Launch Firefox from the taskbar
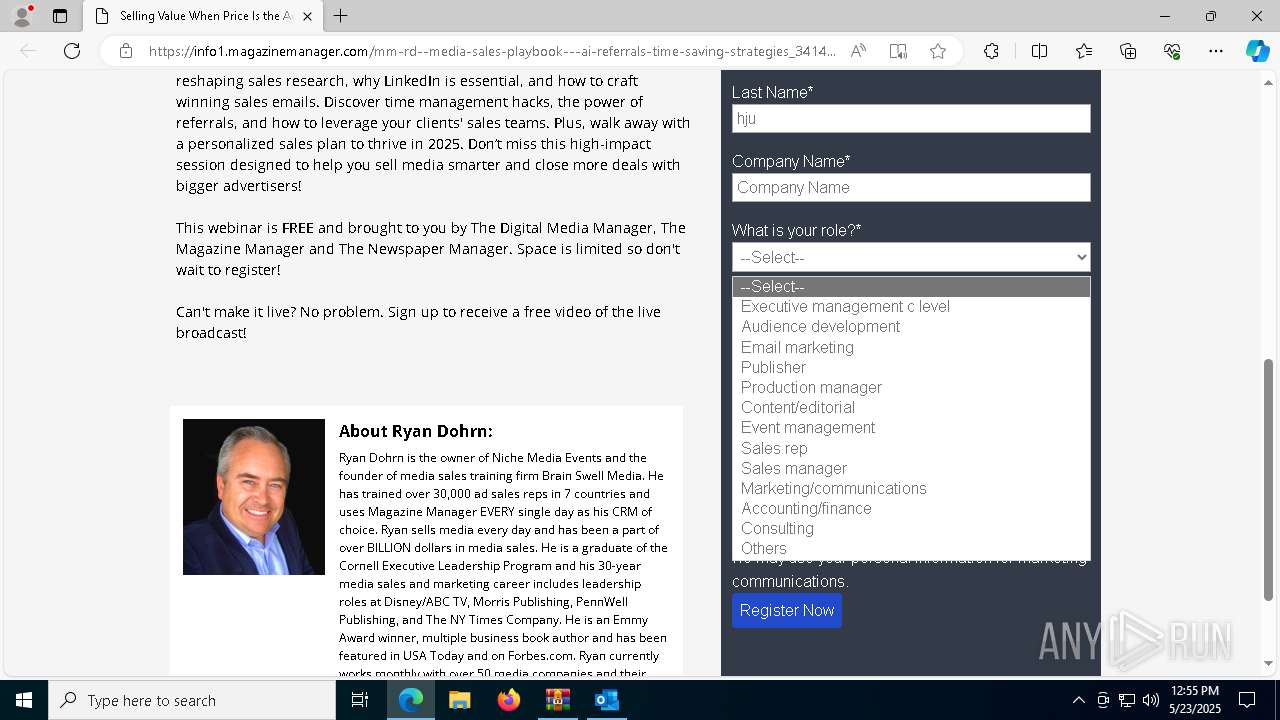Image resolution: width=1280 pixels, height=720 pixels. (x=509, y=700)
